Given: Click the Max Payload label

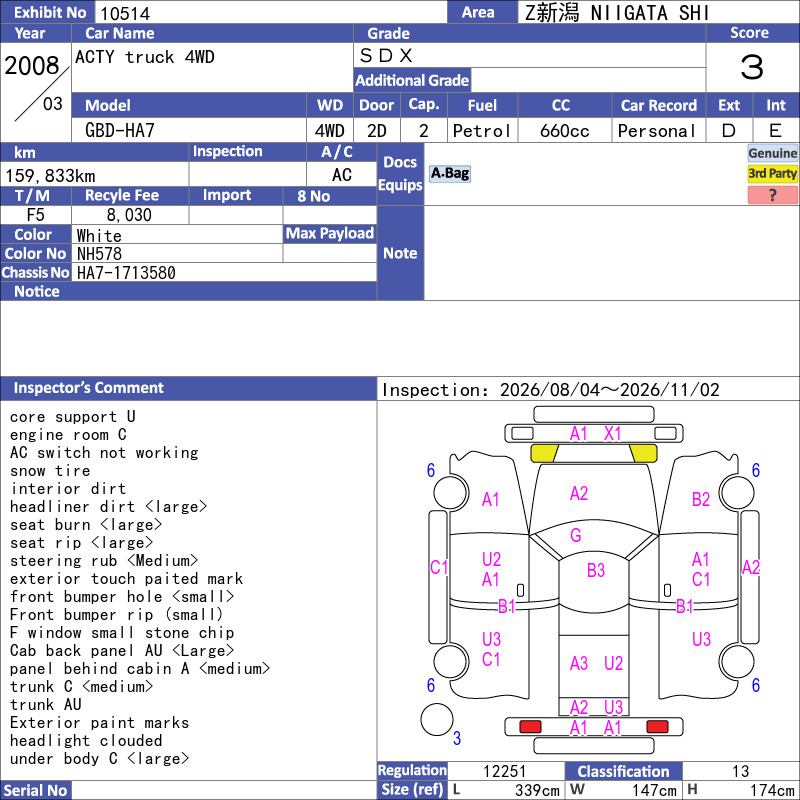Looking at the screenshot, I should tap(329, 234).
